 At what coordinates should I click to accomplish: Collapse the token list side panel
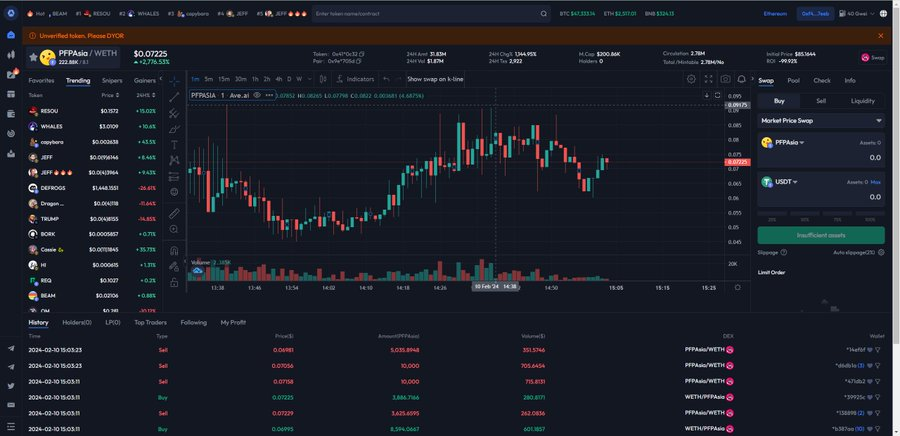(161, 79)
